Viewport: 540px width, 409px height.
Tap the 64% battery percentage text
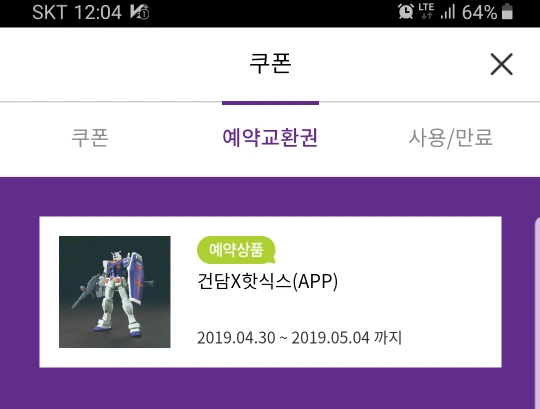[479, 12]
